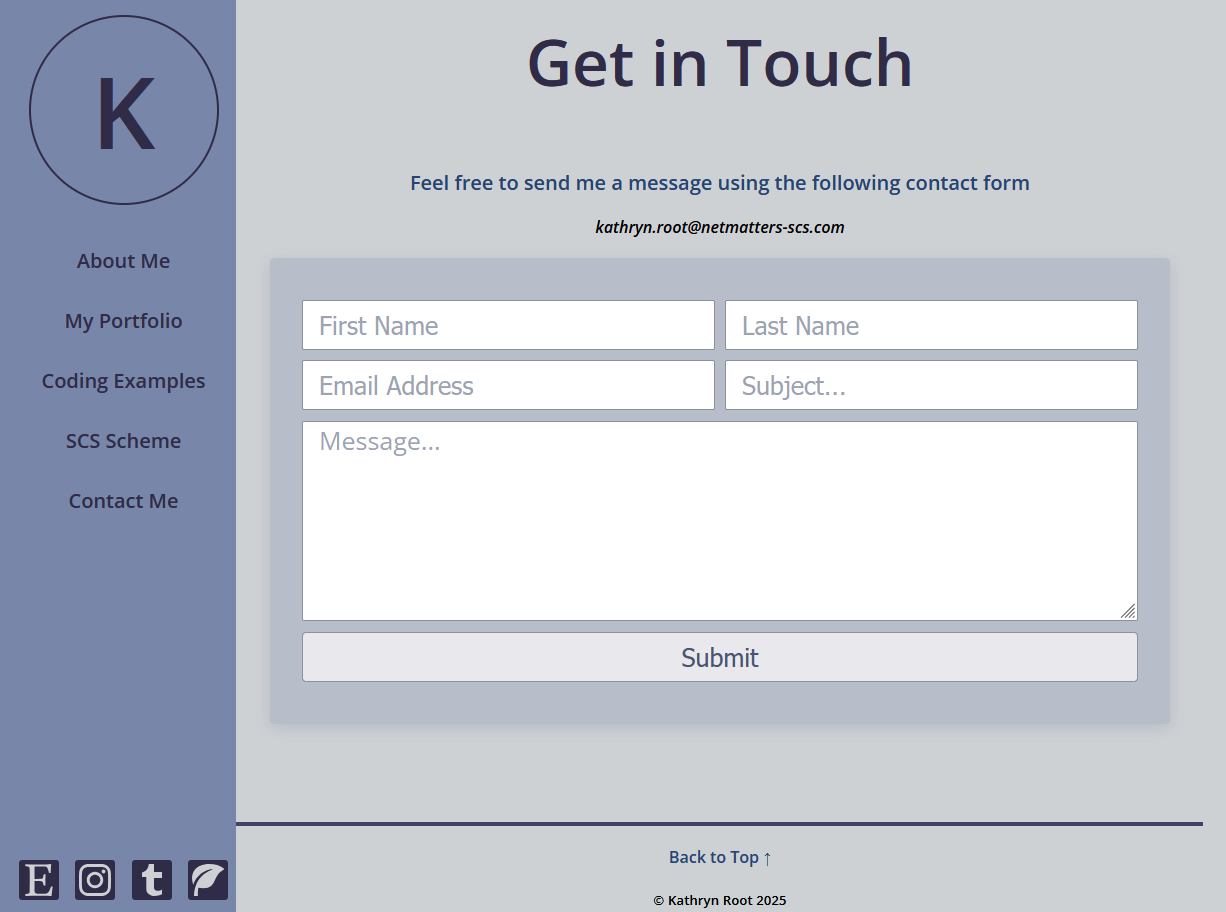The image size is (1226, 912).
Task: Navigate to Coding Examples
Action: tap(123, 381)
